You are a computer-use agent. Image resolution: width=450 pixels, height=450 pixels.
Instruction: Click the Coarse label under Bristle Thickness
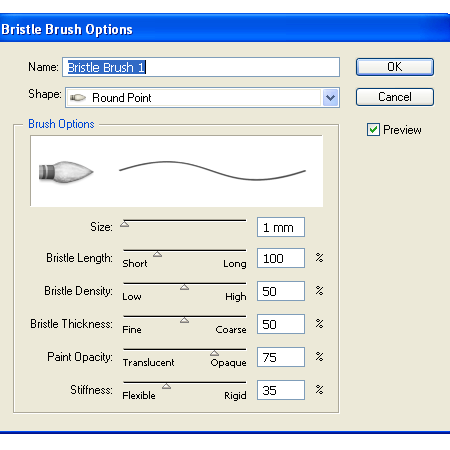tap(231, 330)
